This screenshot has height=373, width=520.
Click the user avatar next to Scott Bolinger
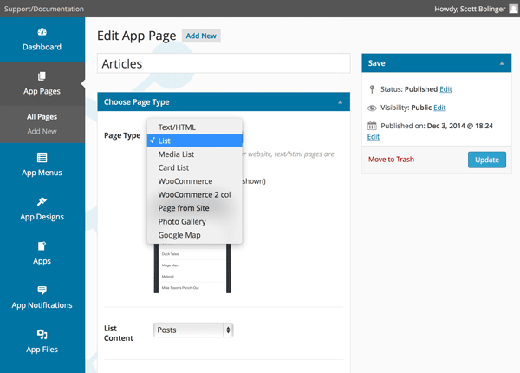[x=514, y=9]
